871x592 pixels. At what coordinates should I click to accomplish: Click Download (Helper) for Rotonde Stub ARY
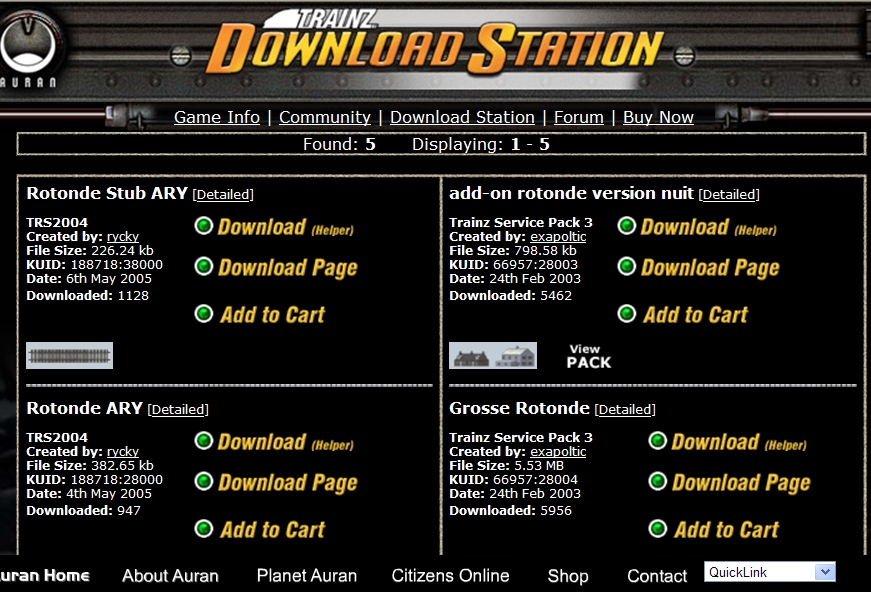point(274,227)
